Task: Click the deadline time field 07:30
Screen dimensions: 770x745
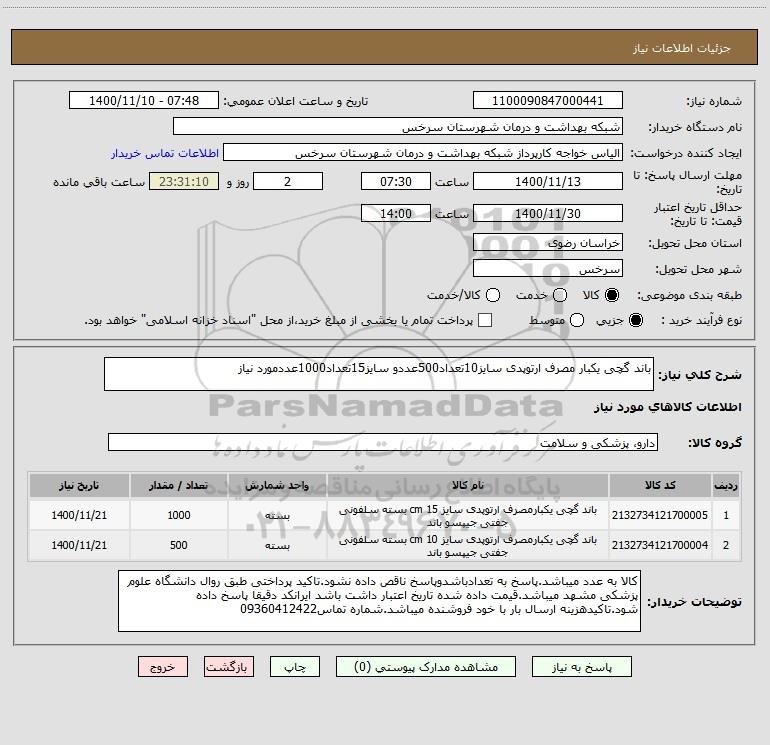Action: (396, 181)
